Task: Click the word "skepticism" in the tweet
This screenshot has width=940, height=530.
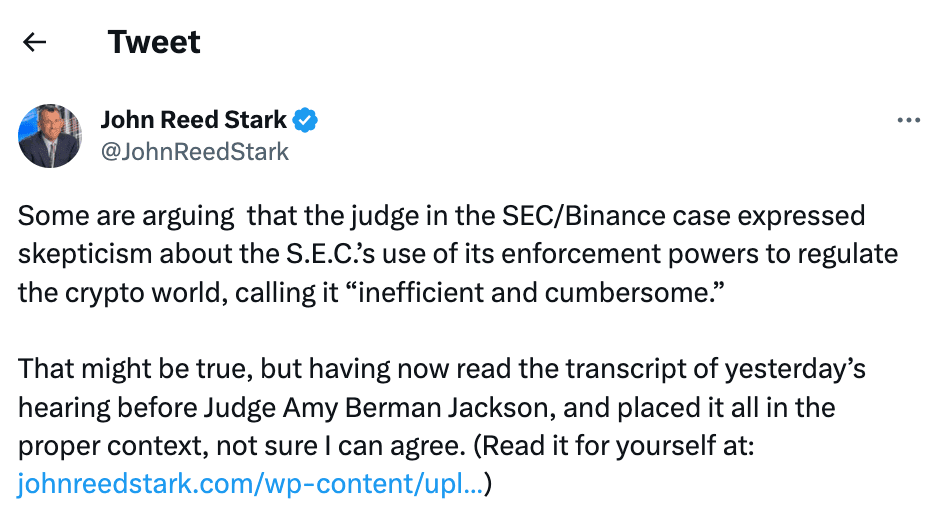Action: 85,255
